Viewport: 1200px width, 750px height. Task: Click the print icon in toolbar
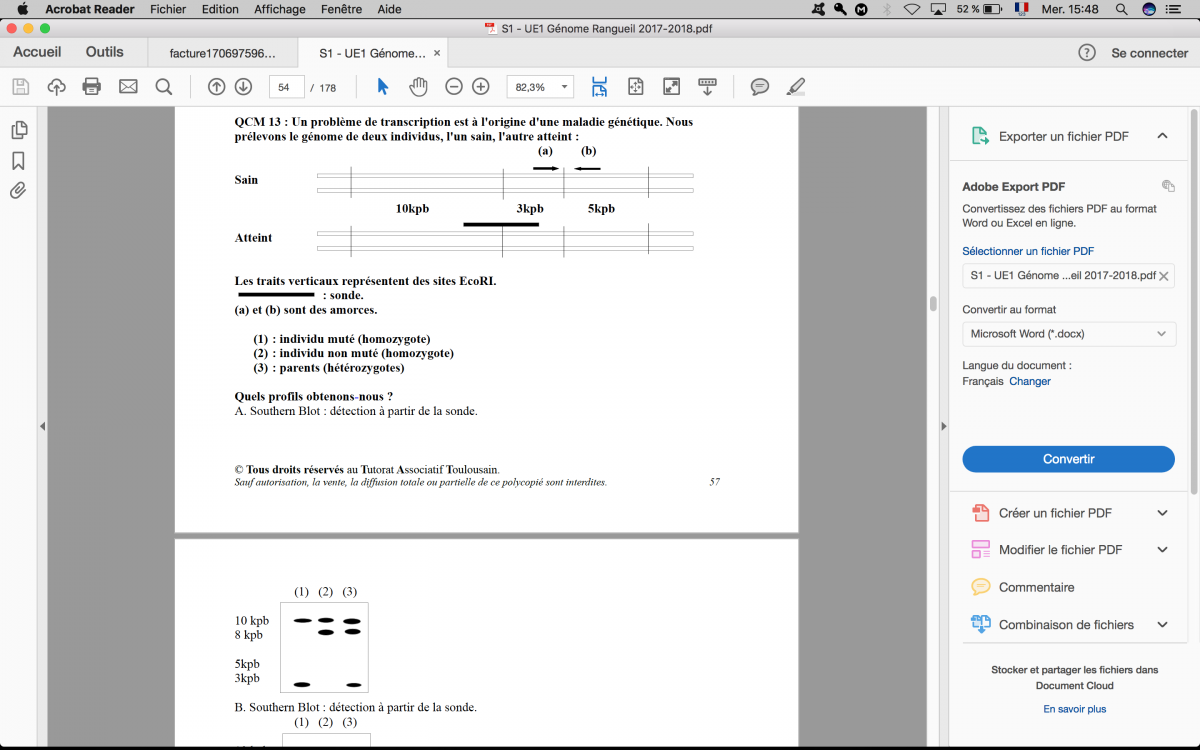(92, 87)
